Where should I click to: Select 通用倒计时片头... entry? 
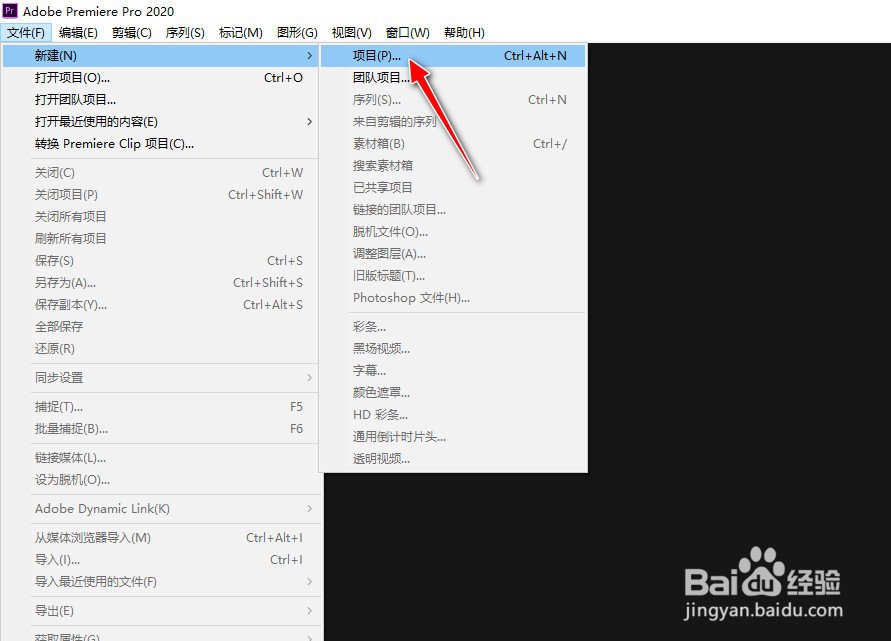click(x=453, y=436)
